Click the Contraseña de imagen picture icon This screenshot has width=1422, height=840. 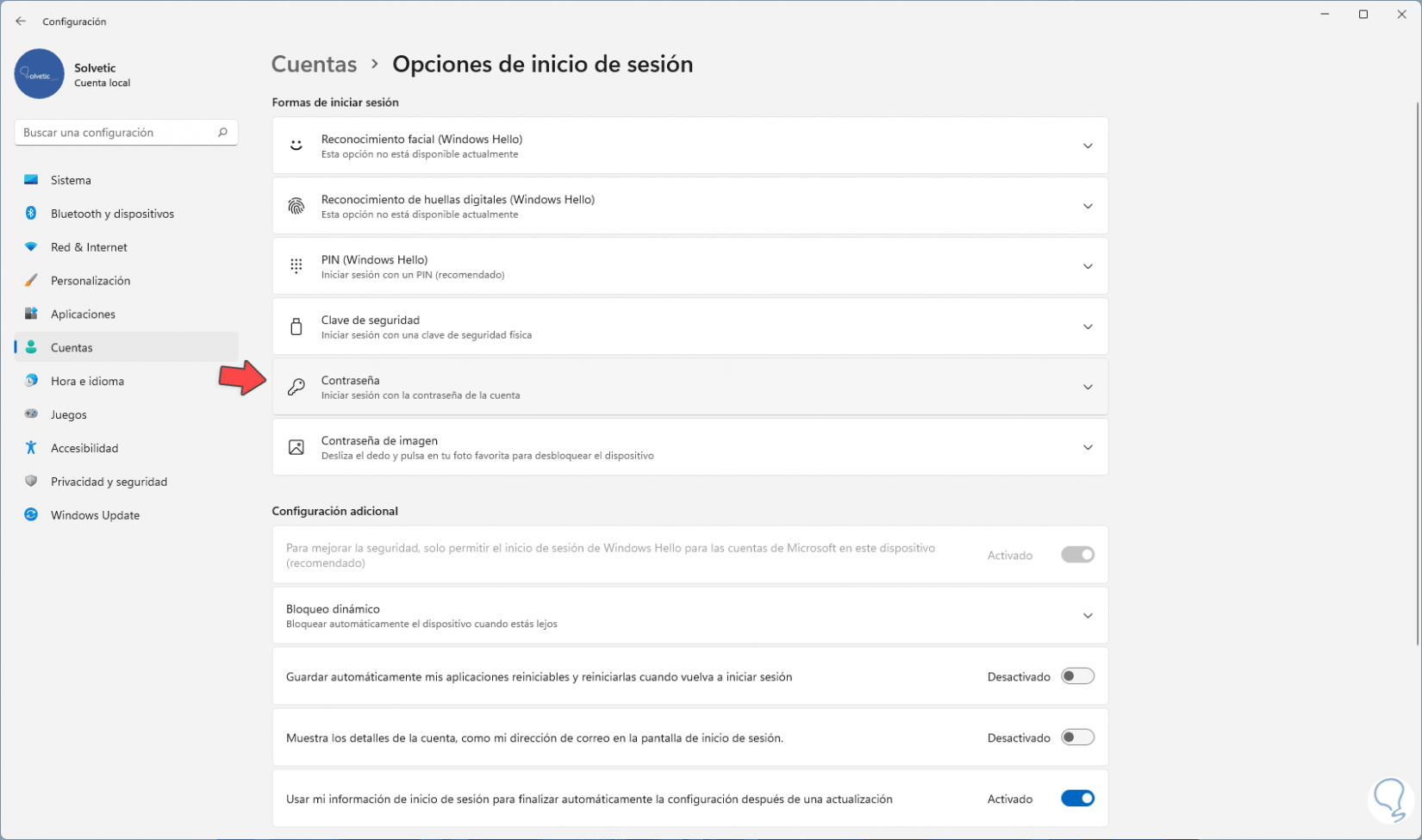click(x=296, y=447)
